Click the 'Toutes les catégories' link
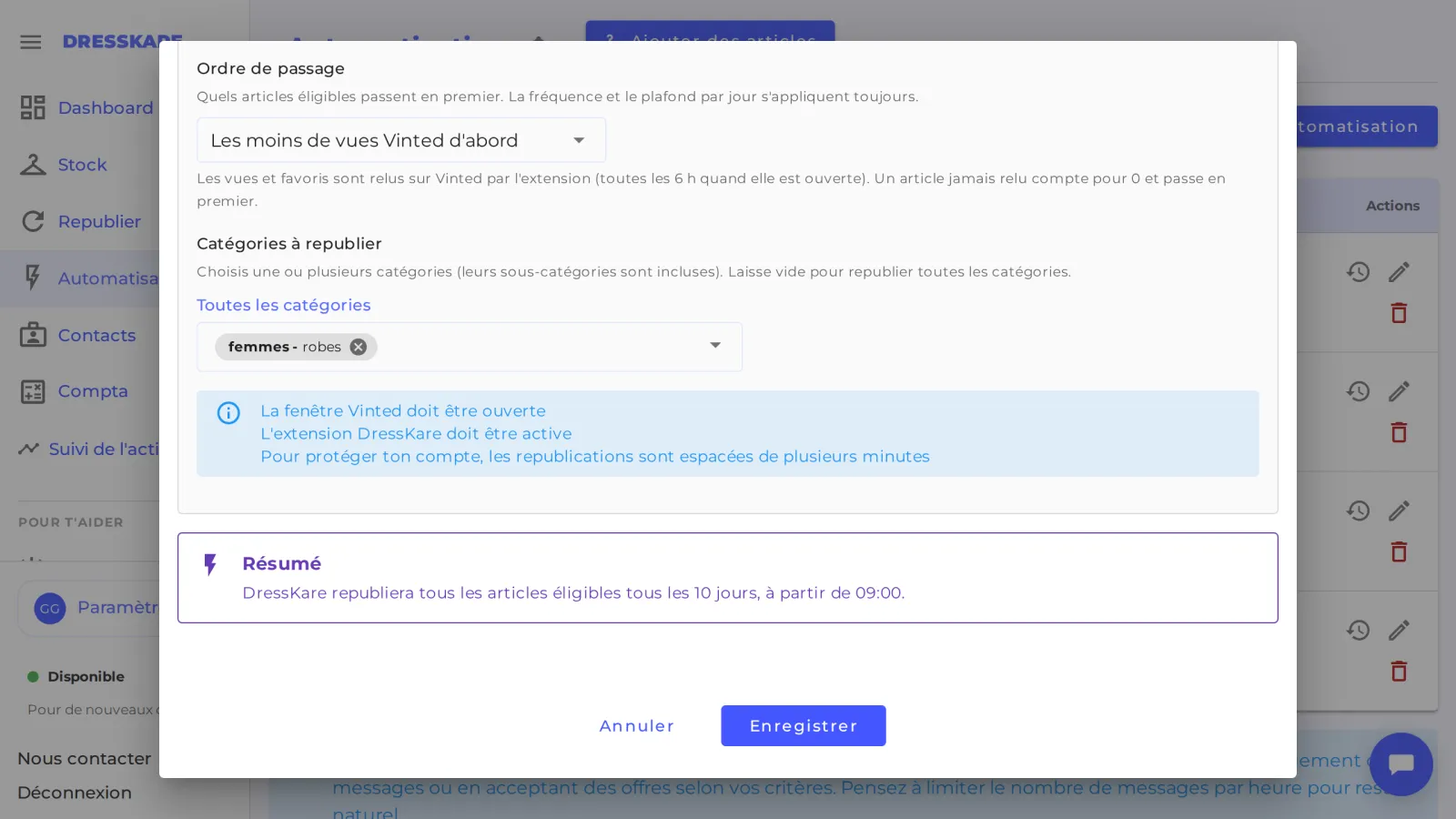The width and height of the screenshot is (1456, 819). [x=284, y=305]
